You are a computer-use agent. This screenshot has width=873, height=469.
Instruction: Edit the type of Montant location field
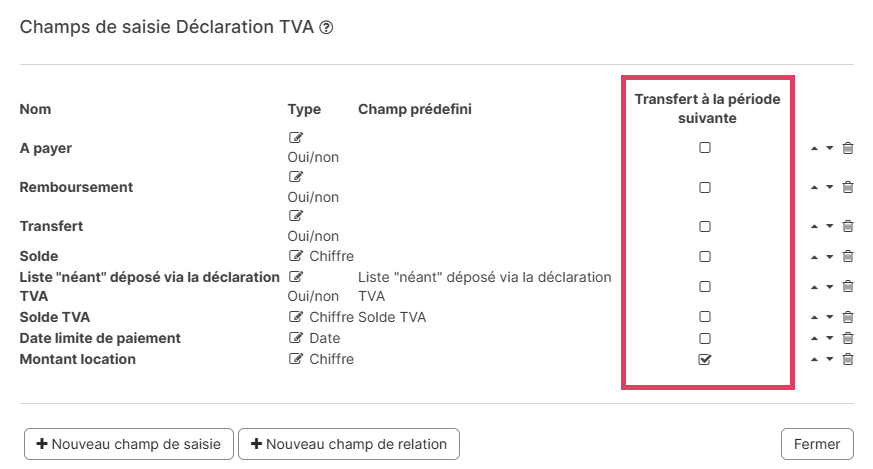point(295,359)
